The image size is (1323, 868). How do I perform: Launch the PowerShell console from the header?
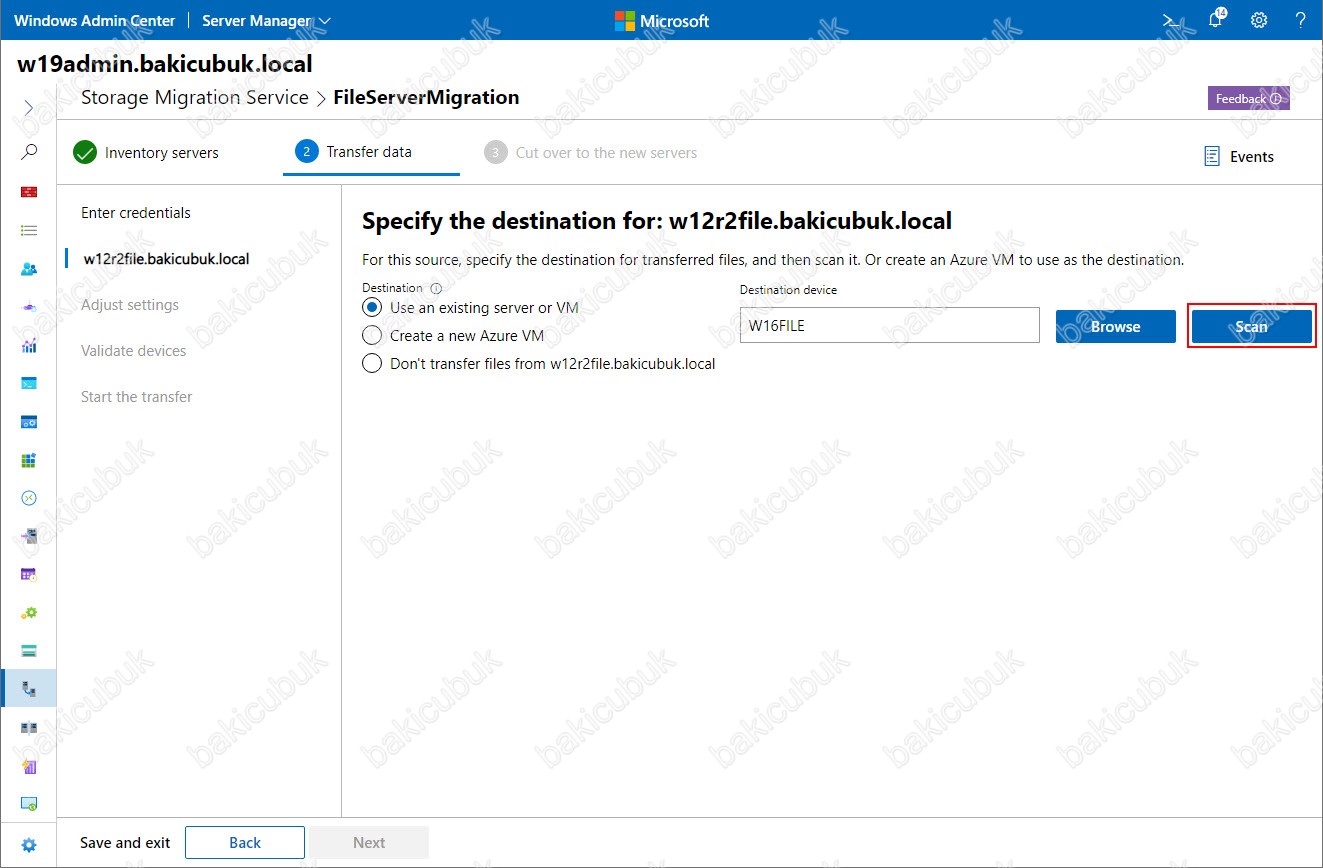(x=1171, y=20)
